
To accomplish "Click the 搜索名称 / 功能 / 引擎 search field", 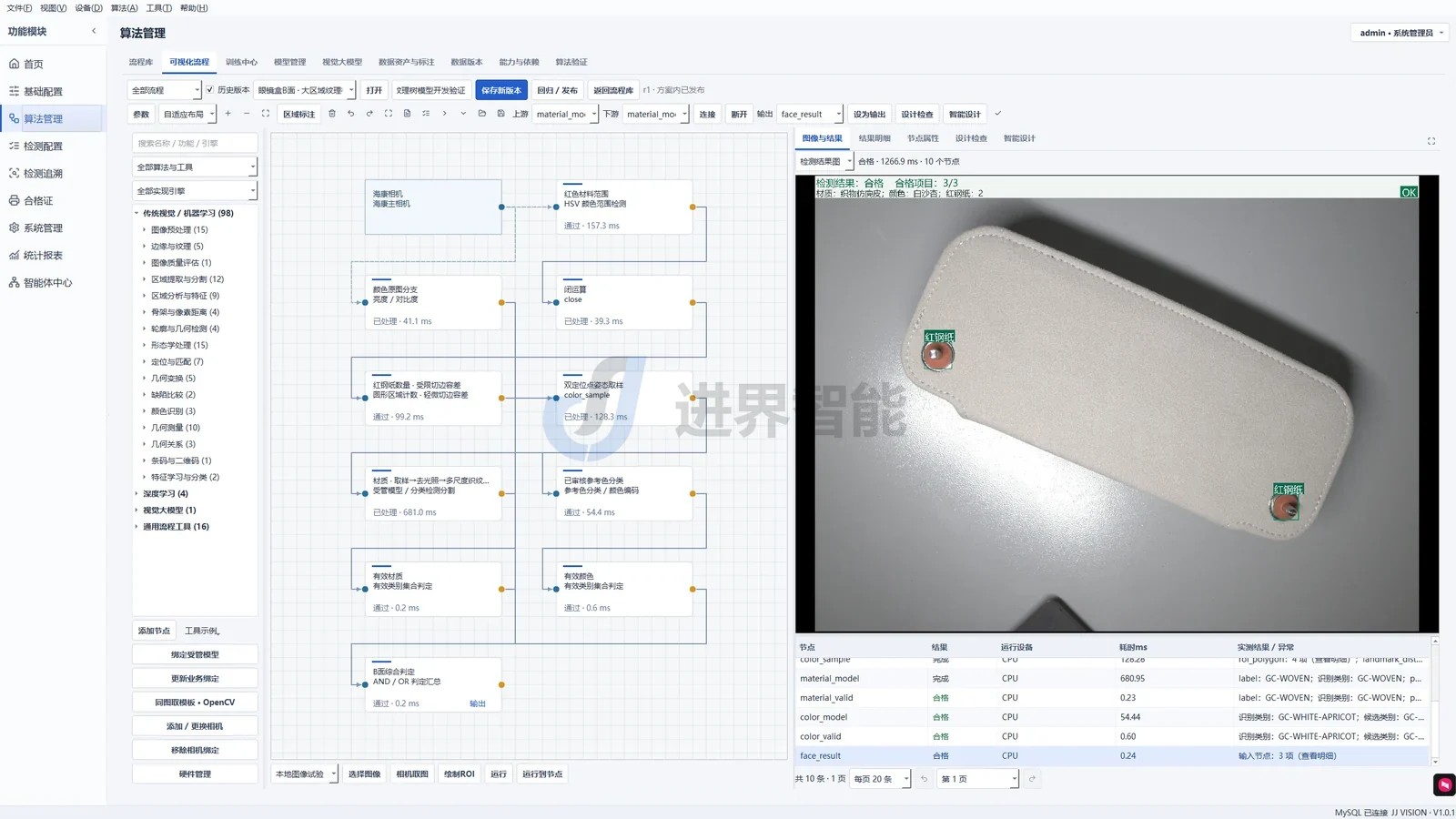I will tap(195, 144).
